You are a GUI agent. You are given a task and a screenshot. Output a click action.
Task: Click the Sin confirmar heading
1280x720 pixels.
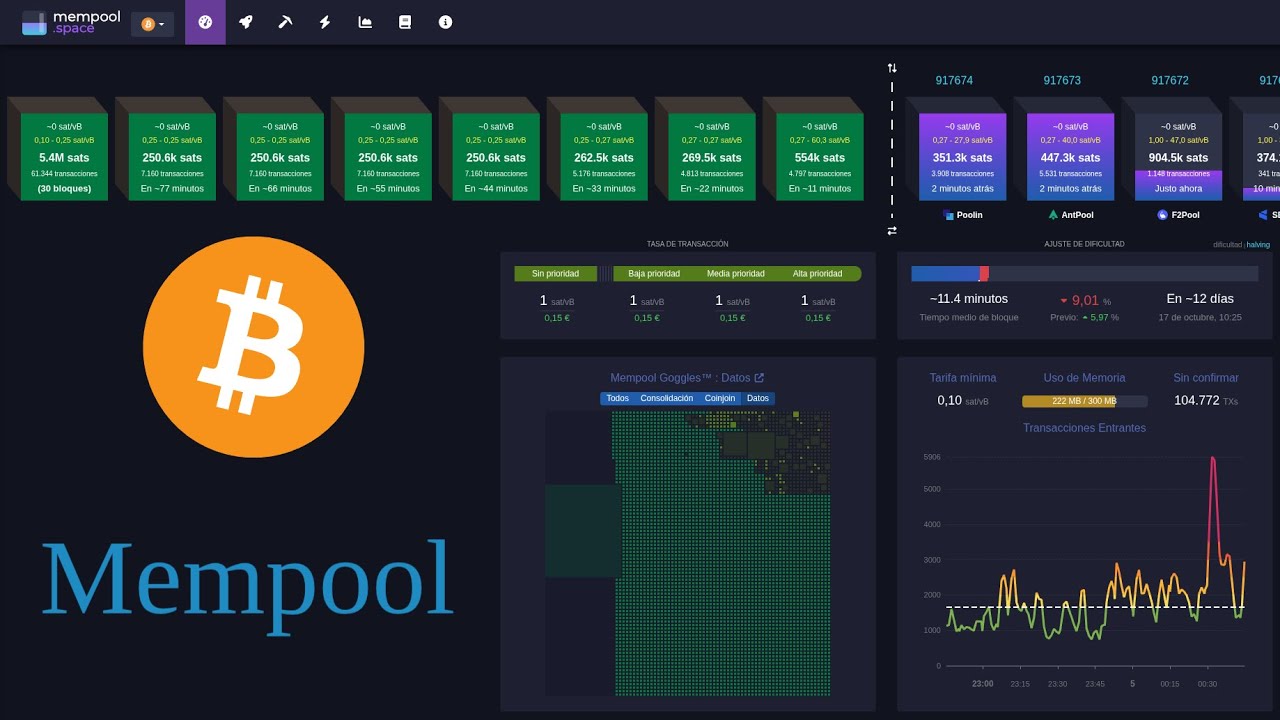point(1206,378)
